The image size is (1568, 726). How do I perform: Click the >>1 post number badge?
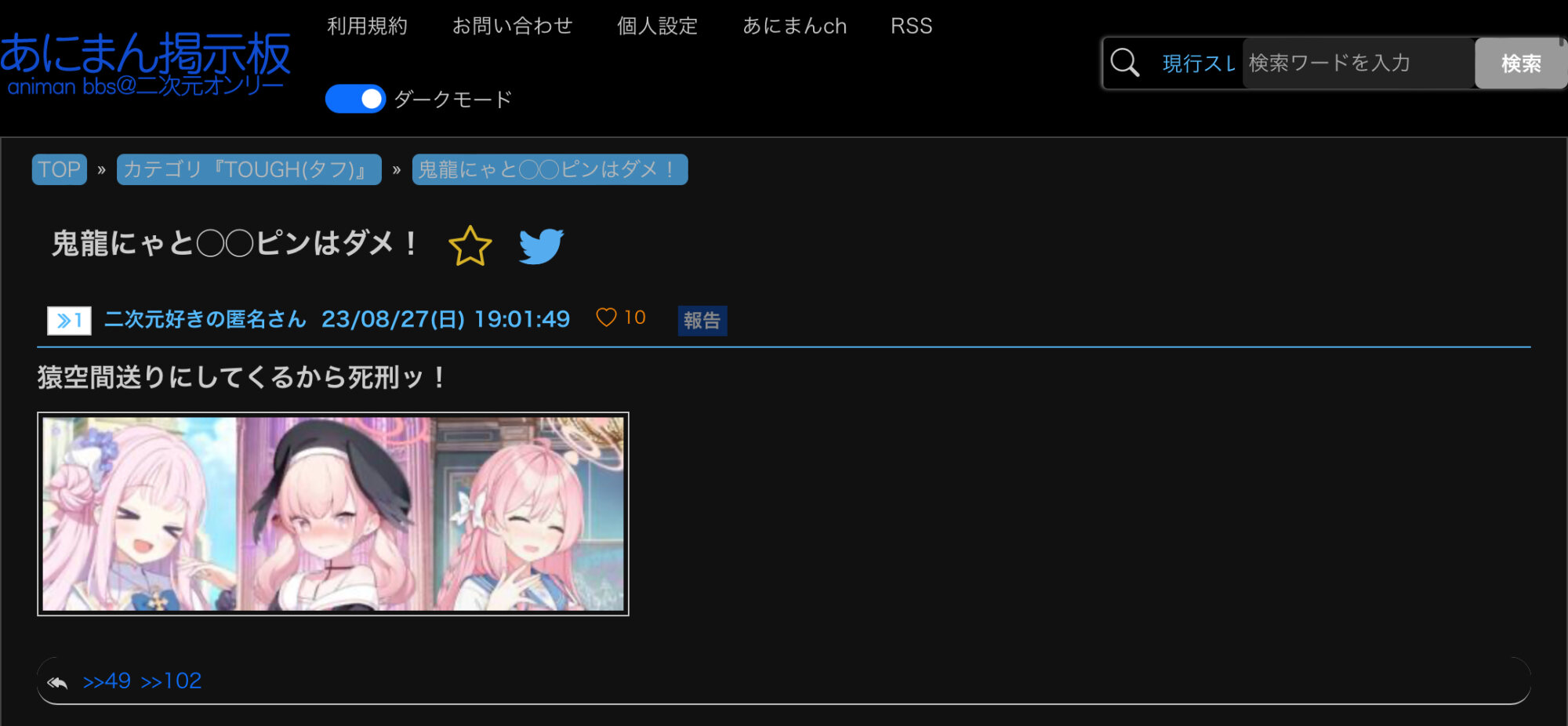point(69,320)
